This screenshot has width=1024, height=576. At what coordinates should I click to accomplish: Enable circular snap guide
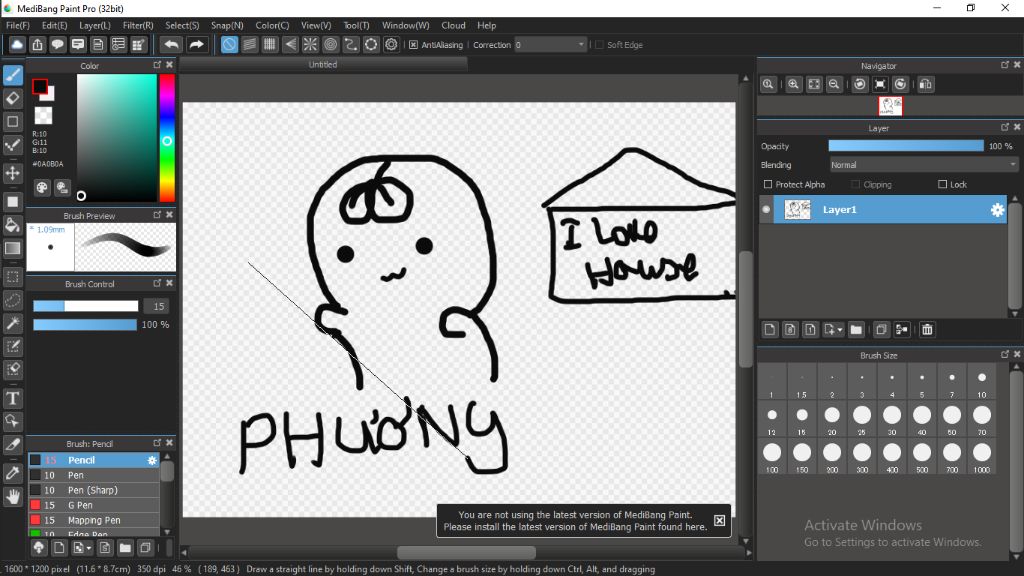pos(330,44)
